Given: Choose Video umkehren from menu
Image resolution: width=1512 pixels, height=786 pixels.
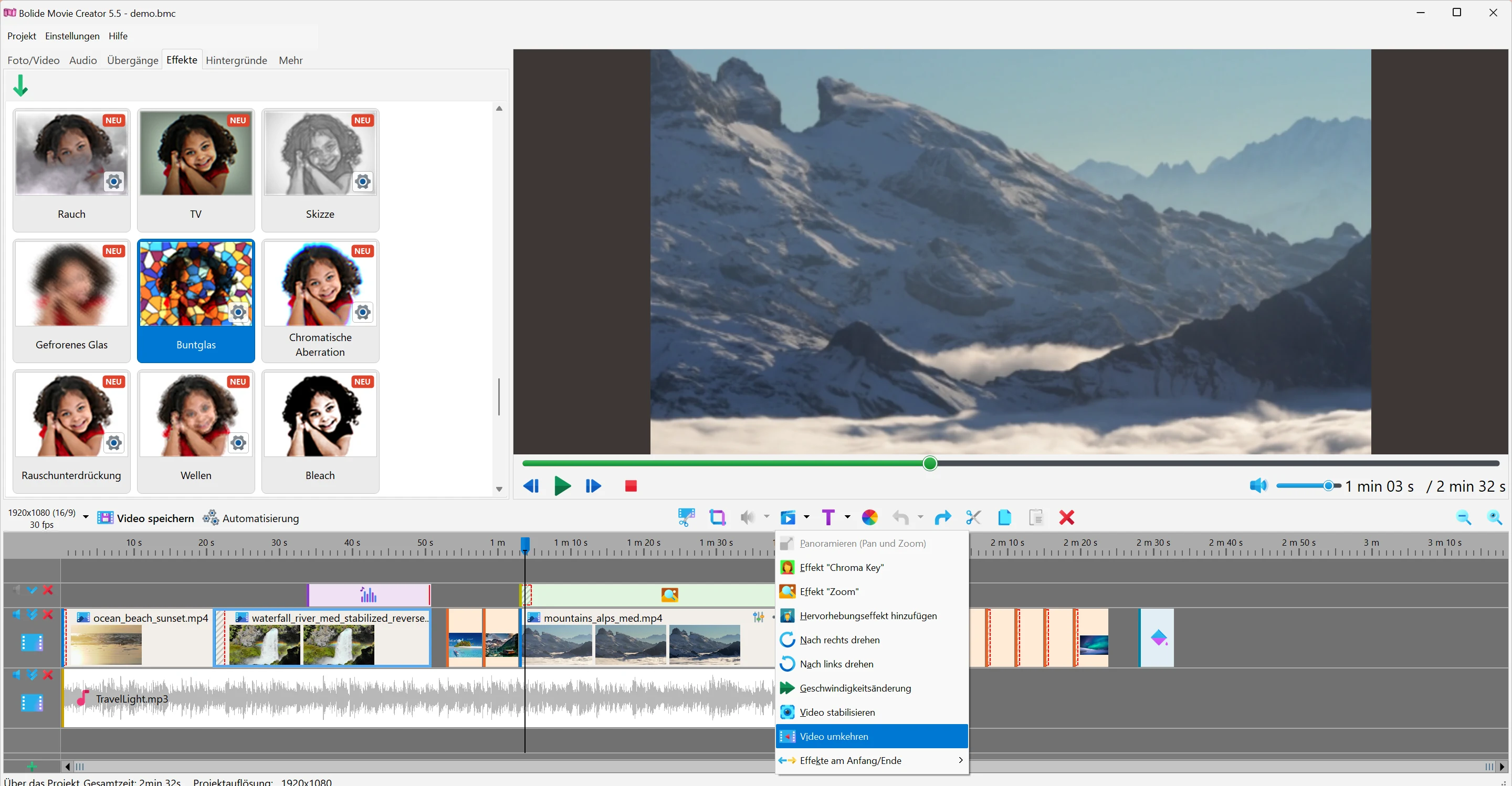Looking at the screenshot, I should click(871, 736).
